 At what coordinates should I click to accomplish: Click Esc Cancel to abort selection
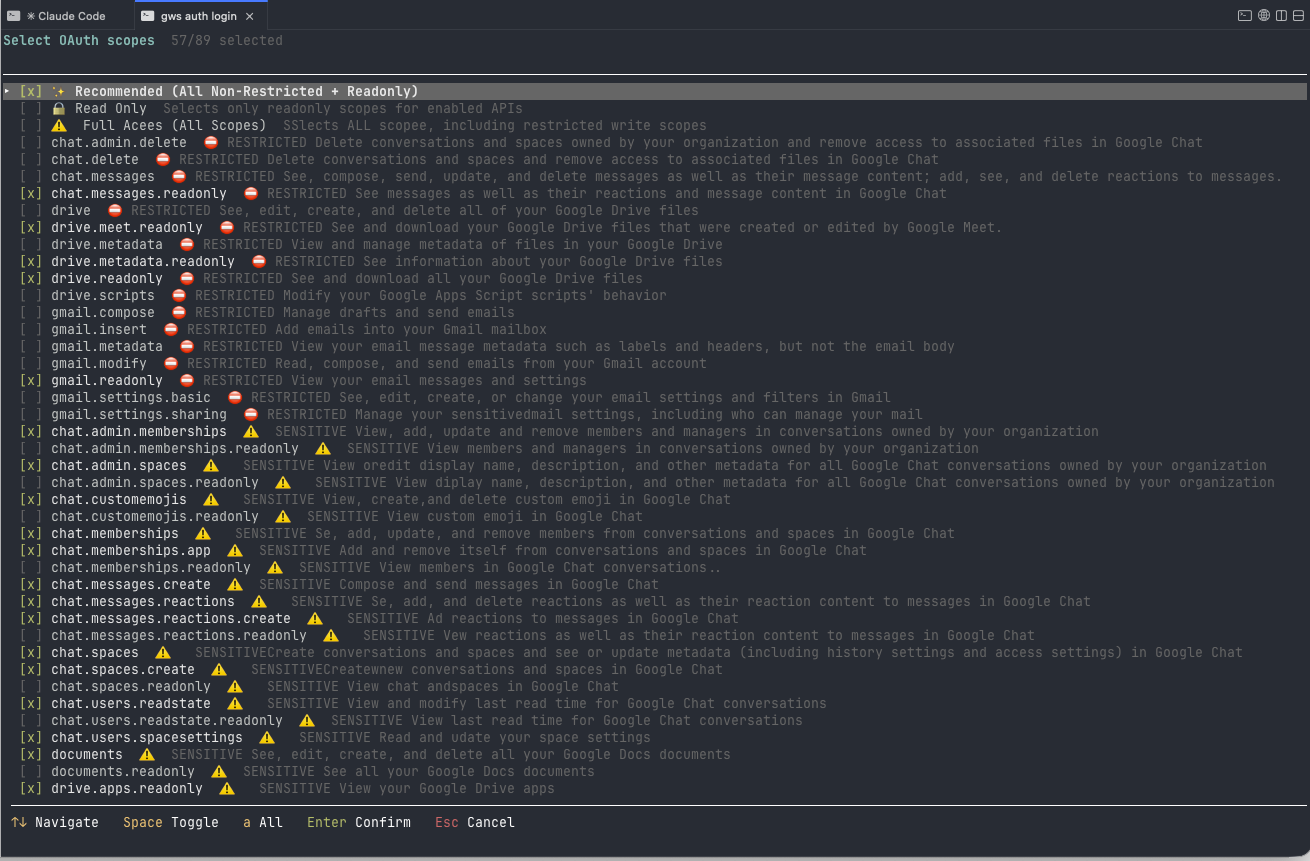click(473, 822)
